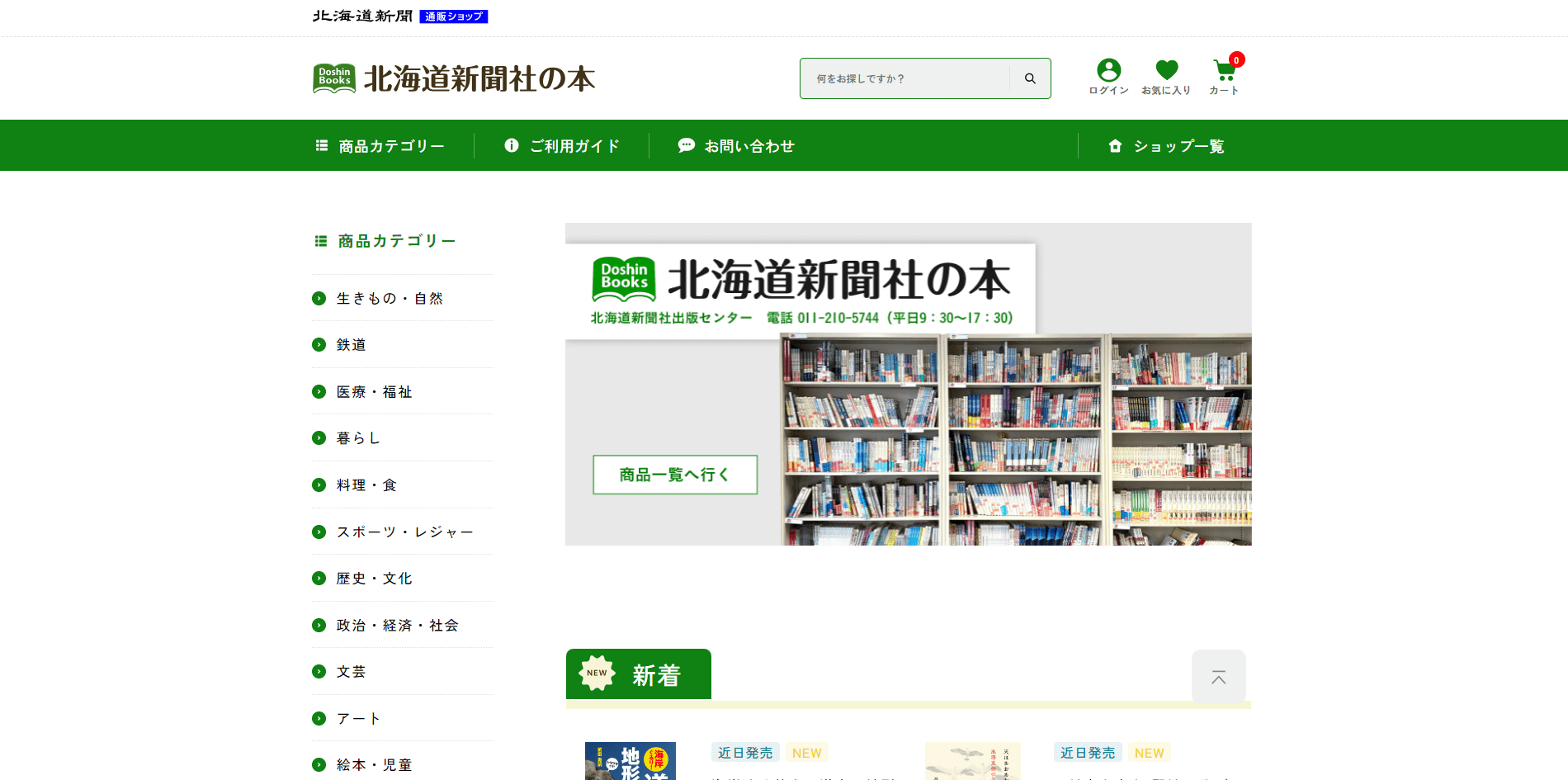The image size is (1568, 780).
Task: Select the 生きもの・自然 category
Action: (x=390, y=299)
